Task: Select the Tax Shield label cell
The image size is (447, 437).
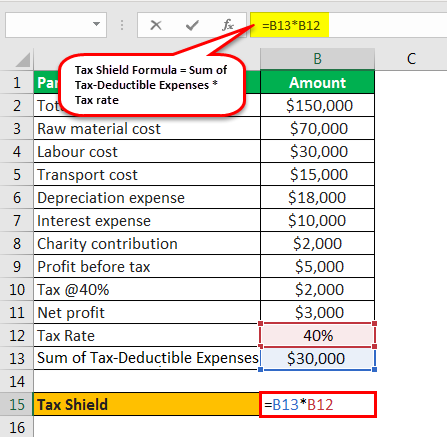Action: pos(147,404)
